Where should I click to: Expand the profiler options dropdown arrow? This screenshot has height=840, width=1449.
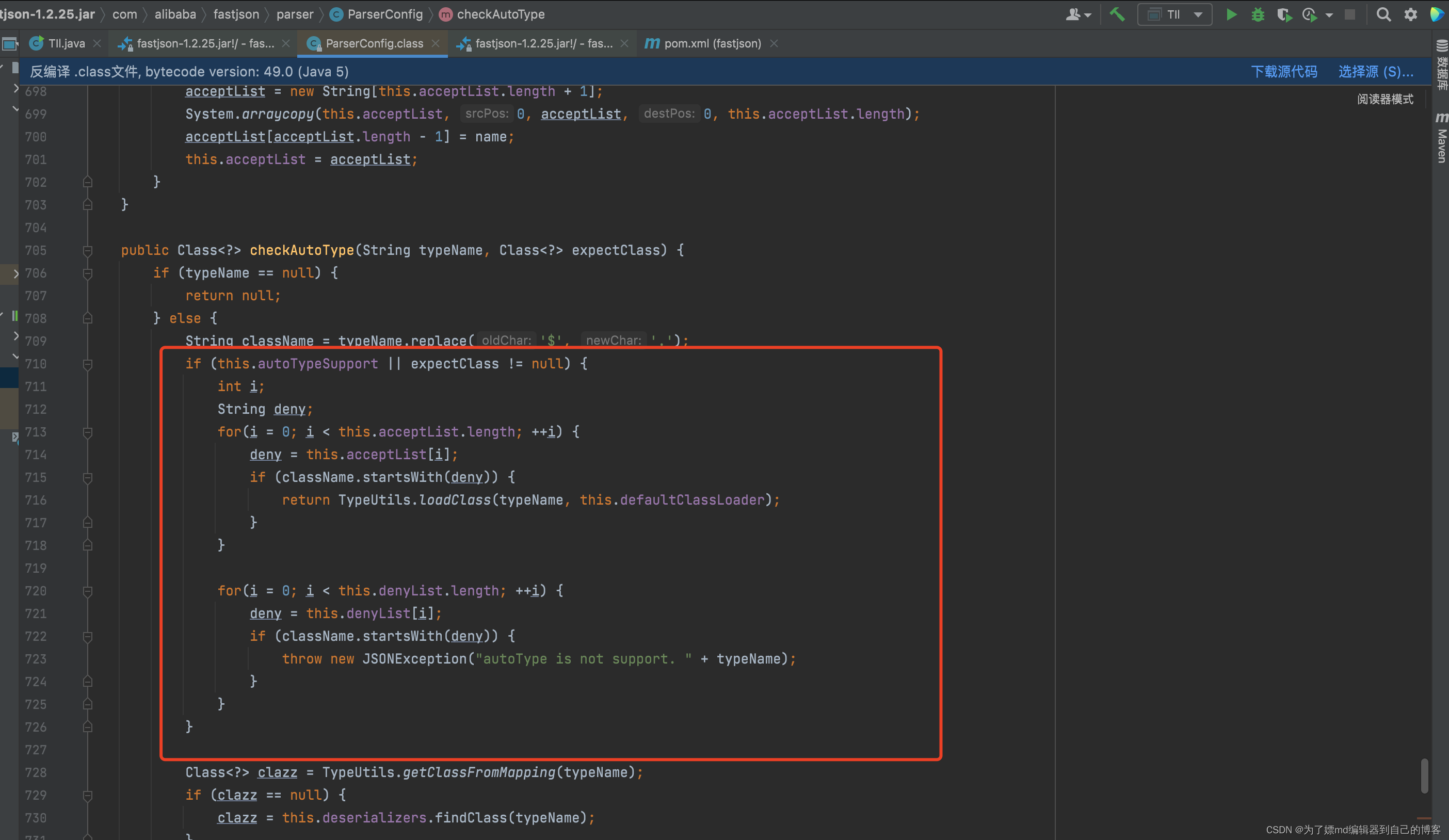1329,15
